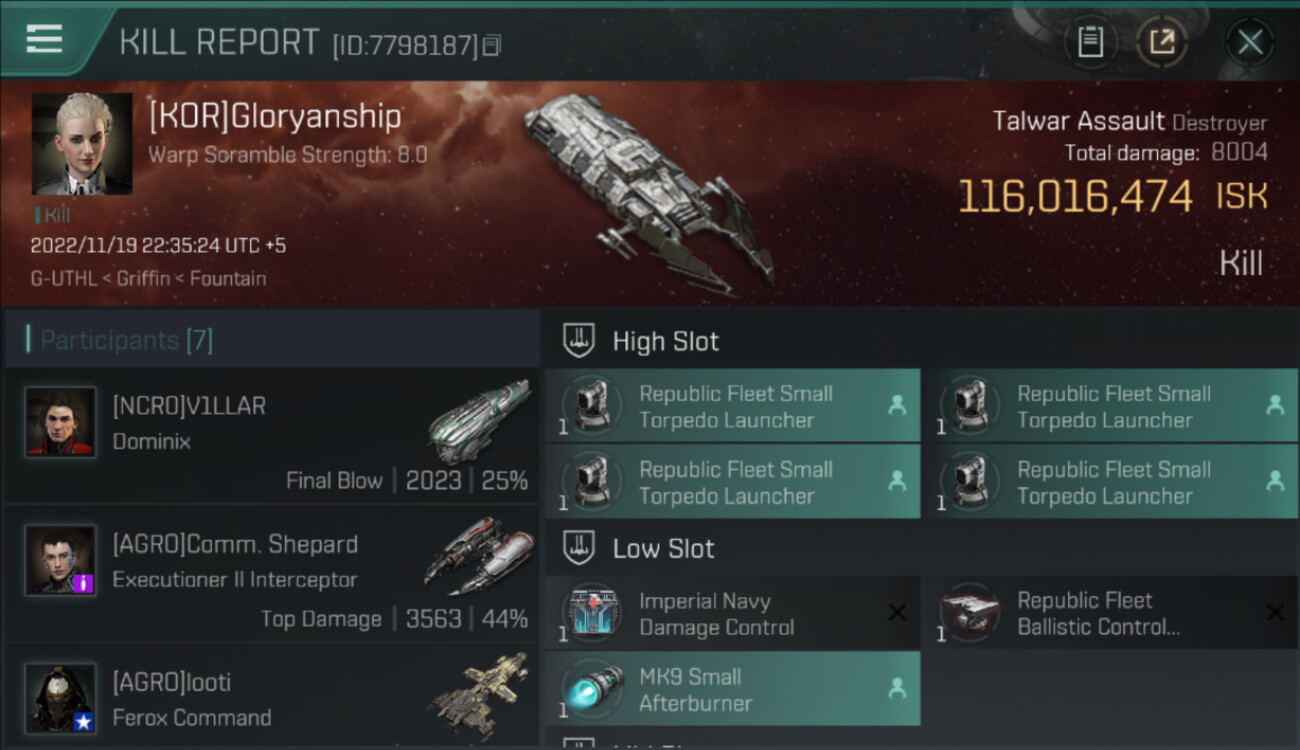Open the hamburger menu icon
Screen dimensions: 1300x750
coord(44,39)
